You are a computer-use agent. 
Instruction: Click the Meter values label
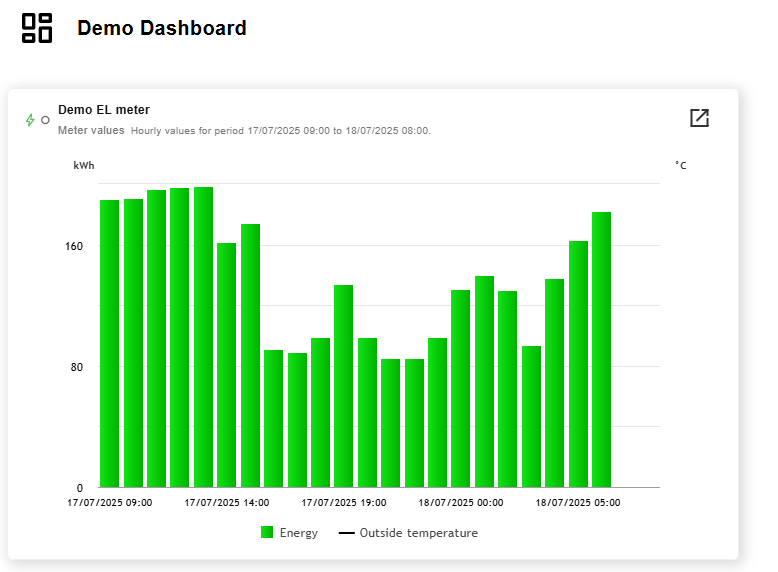coord(91,130)
